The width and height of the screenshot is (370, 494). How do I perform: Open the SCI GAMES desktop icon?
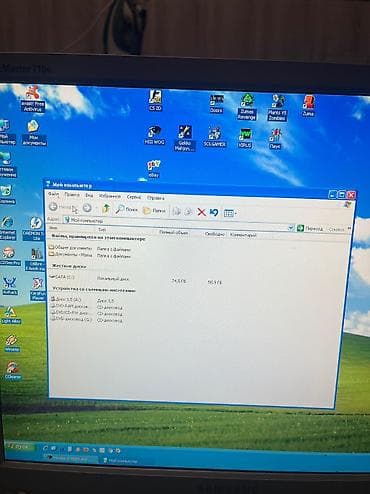214,138
